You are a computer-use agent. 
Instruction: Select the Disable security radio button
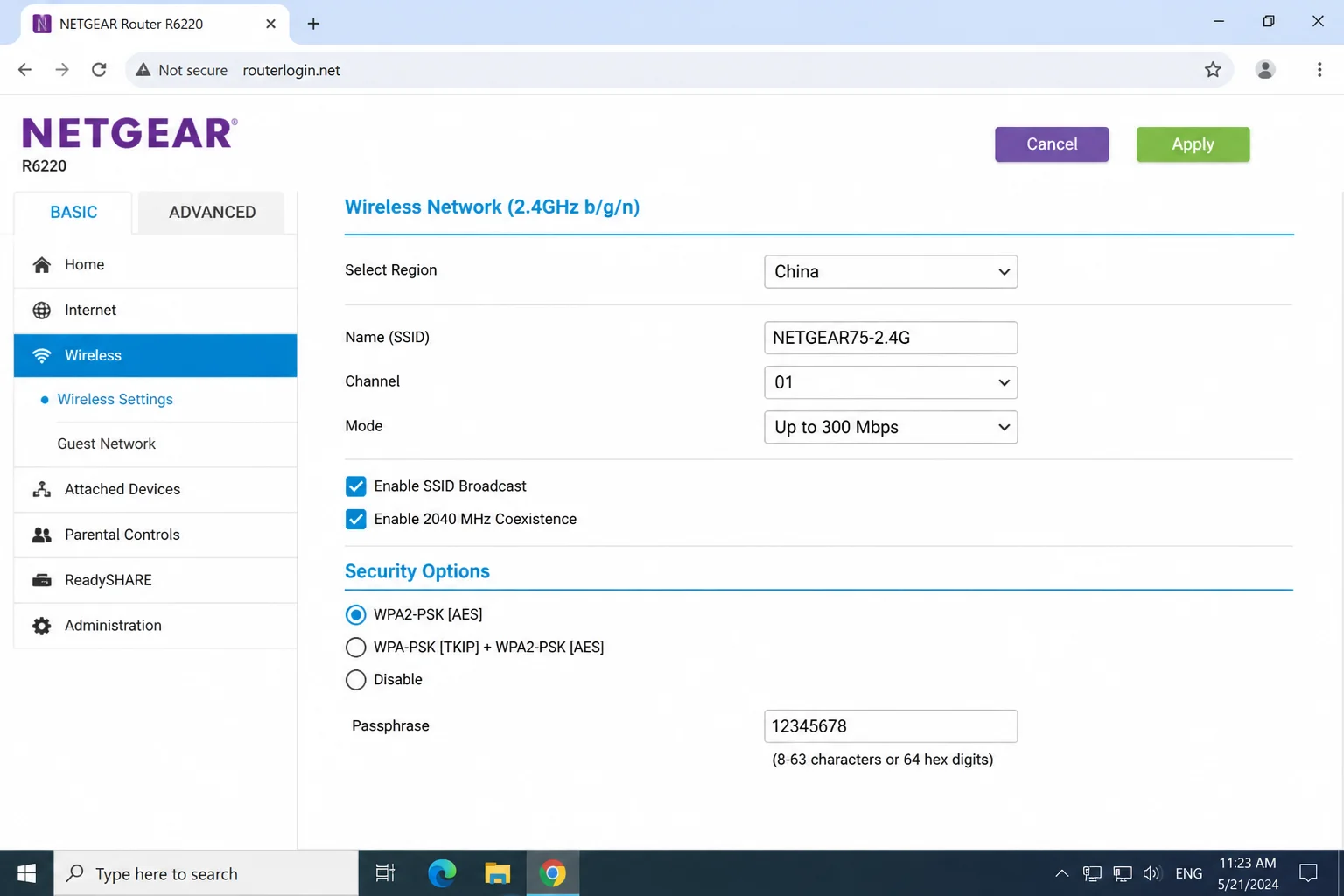[x=355, y=680]
